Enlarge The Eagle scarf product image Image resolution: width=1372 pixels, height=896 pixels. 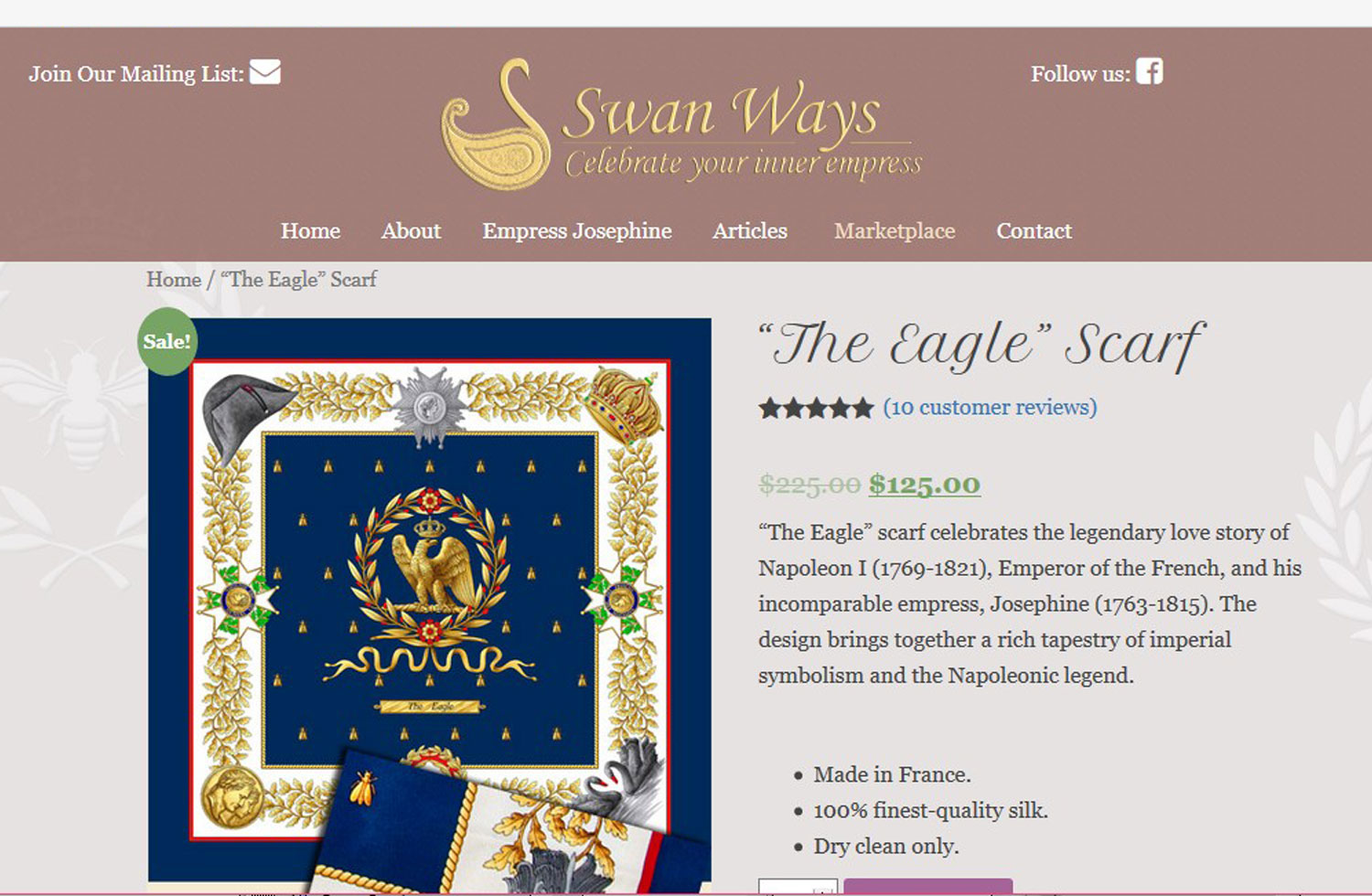(430, 604)
